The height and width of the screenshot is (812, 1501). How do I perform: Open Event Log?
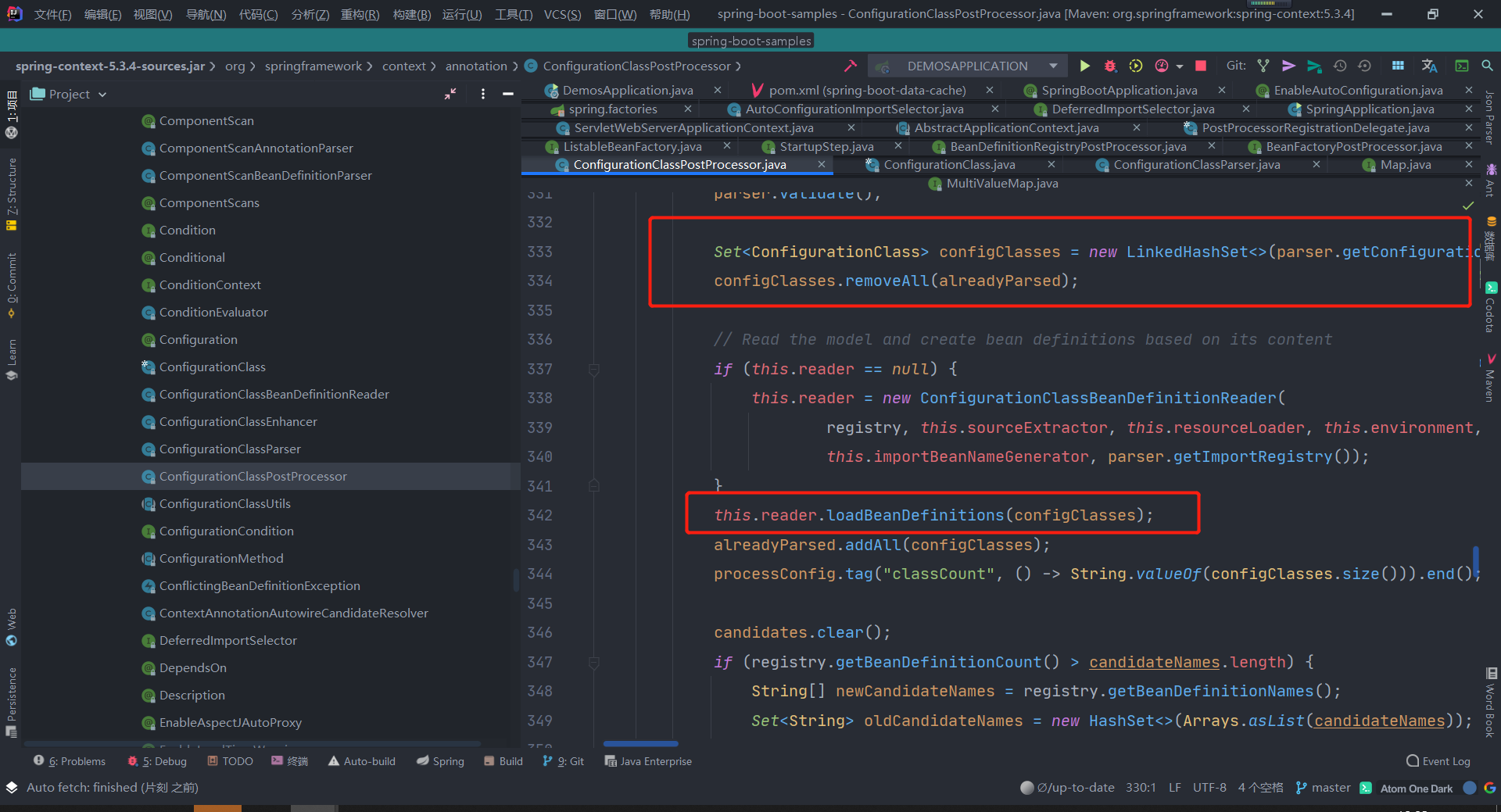click(1438, 761)
